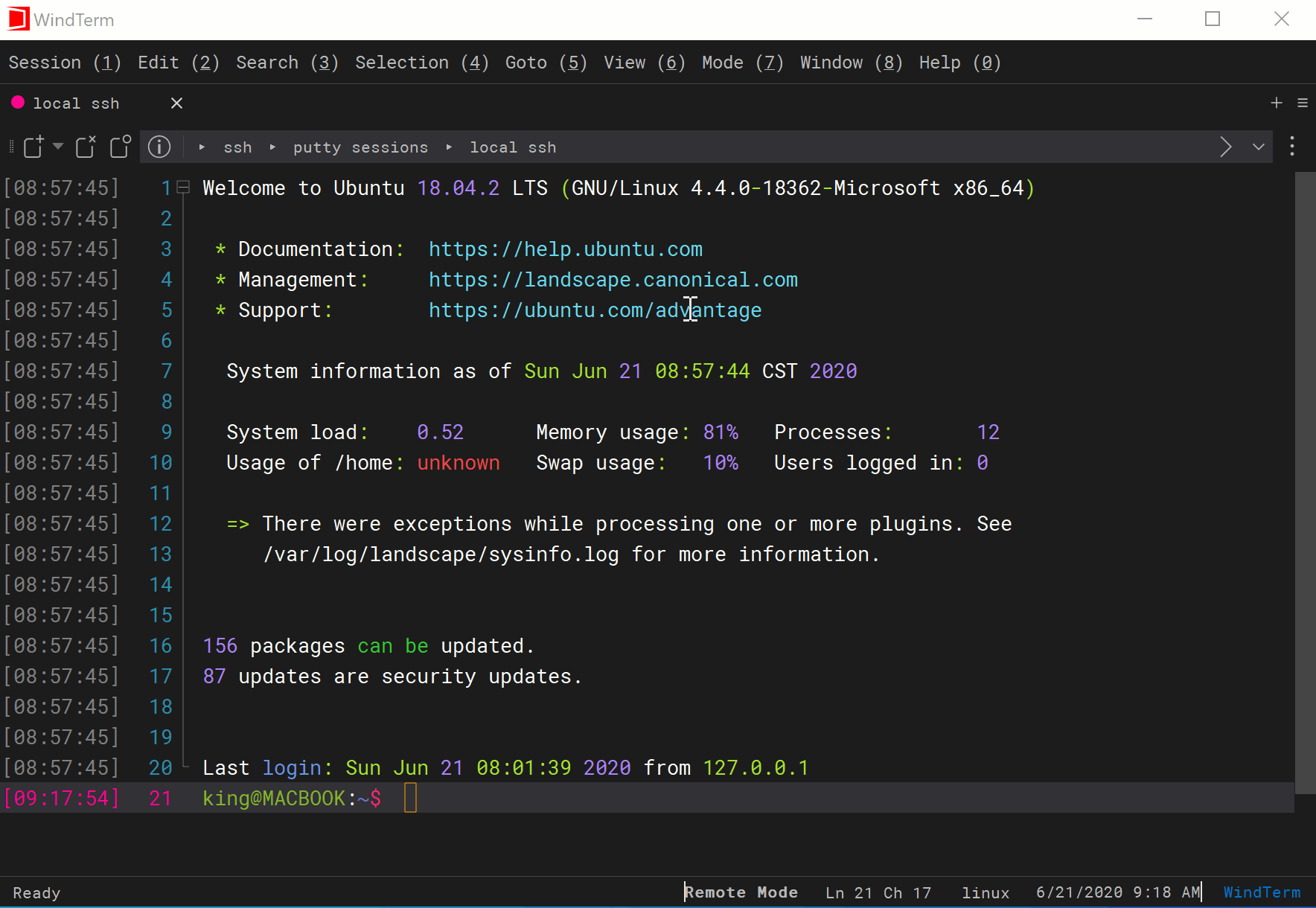Click the new session icon in toolbar
The height and width of the screenshot is (908, 1316).
coord(33,147)
